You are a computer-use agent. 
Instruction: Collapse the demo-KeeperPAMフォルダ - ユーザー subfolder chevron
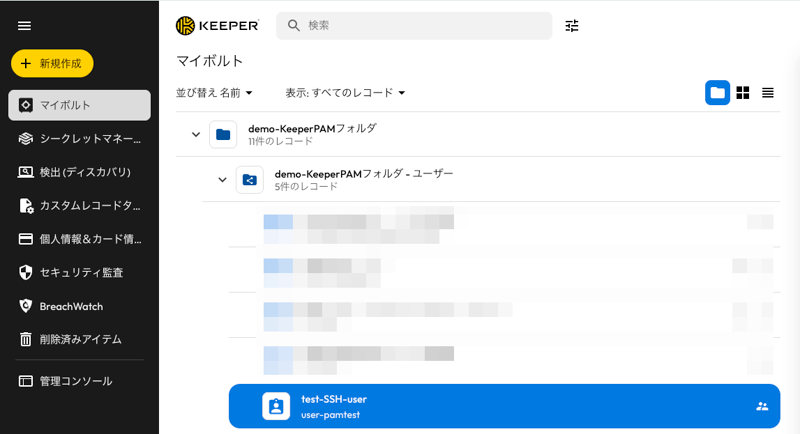(222, 180)
